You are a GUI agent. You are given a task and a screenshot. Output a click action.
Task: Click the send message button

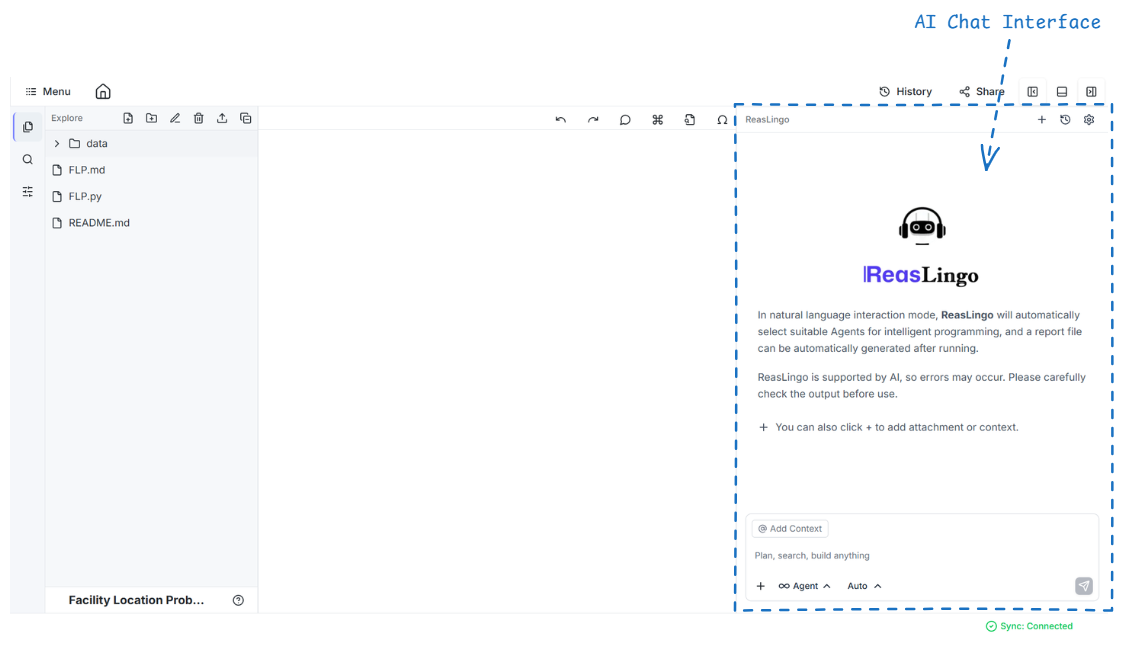point(1084,586)
